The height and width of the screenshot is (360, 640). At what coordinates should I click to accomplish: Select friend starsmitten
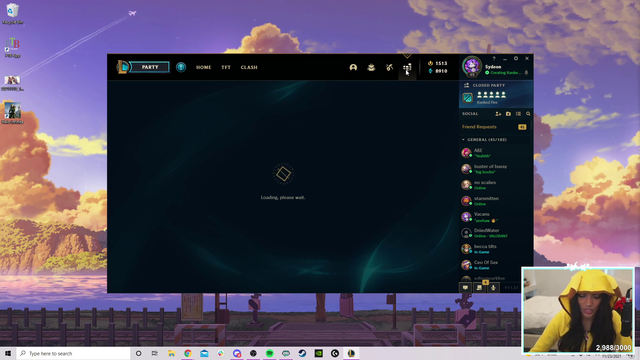coord(495,200)
